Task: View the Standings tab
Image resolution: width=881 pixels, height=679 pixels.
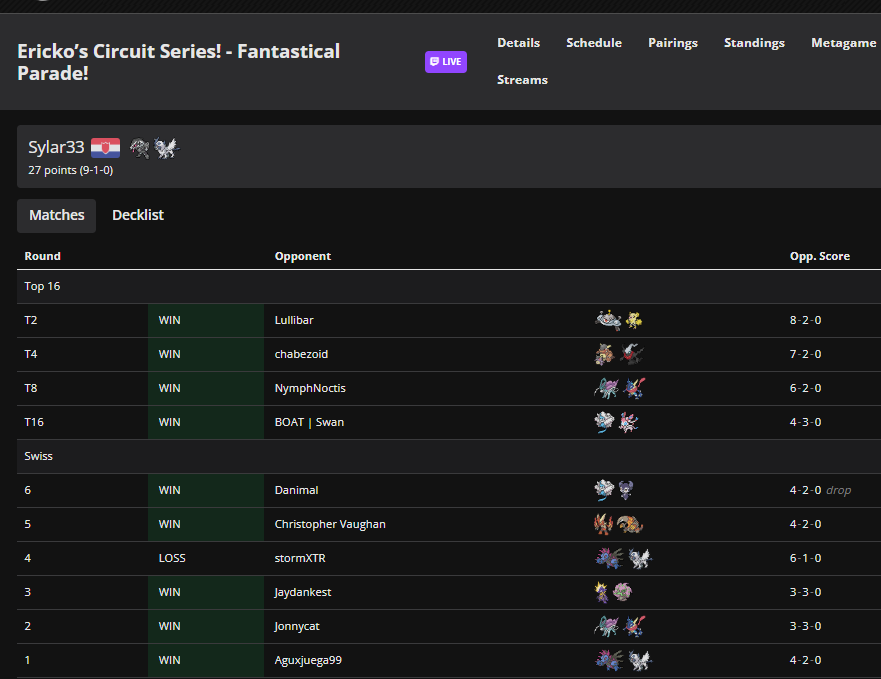Action: point(754,43)
